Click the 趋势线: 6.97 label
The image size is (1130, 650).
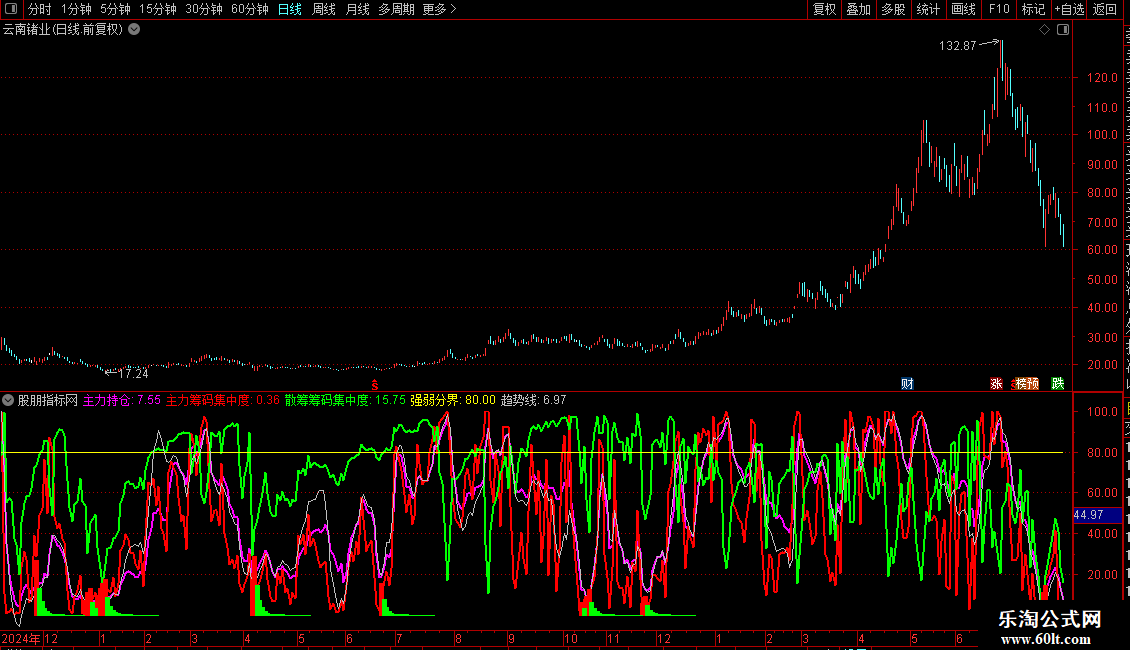point(533,400)
